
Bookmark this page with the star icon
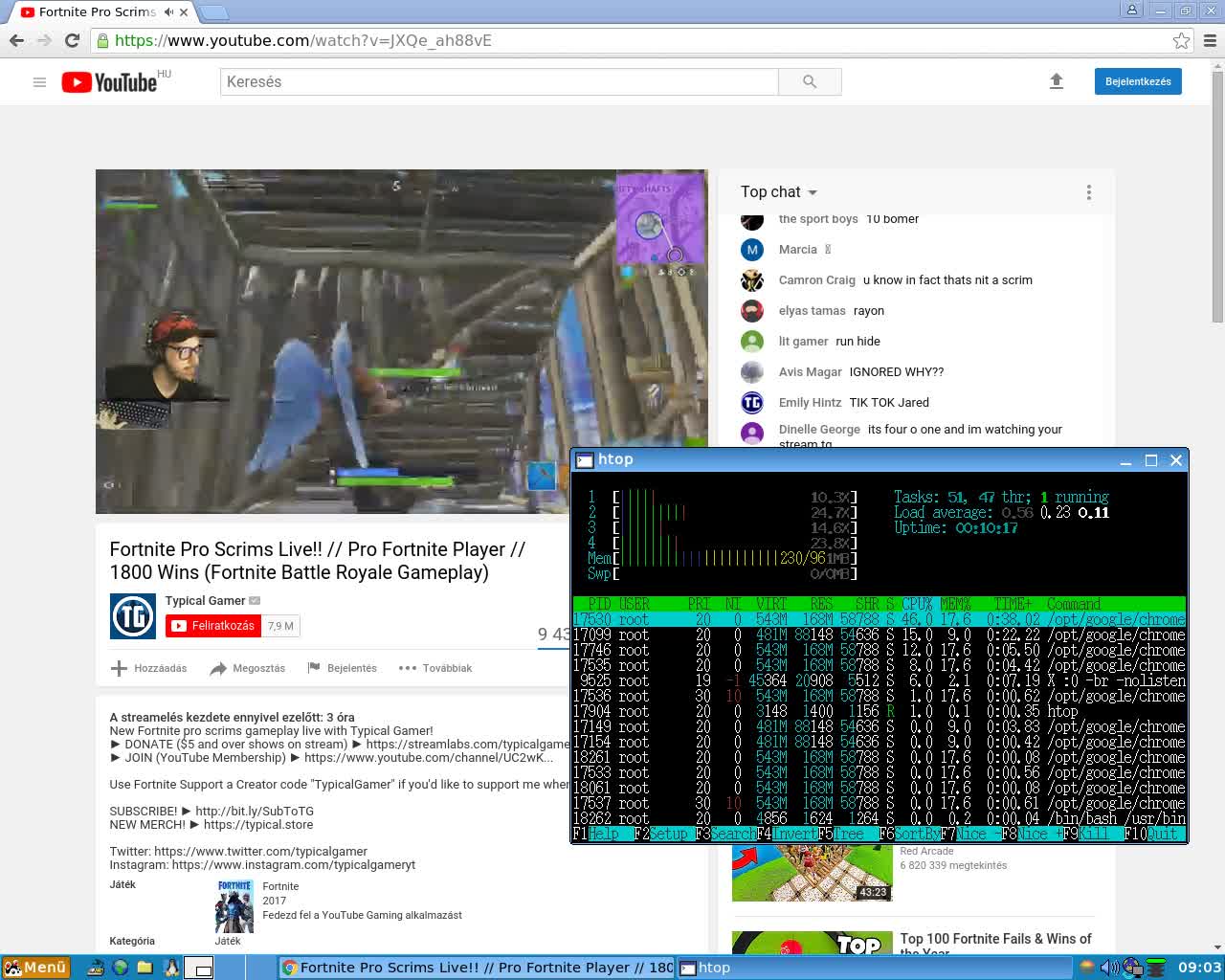pos(1181,40)
